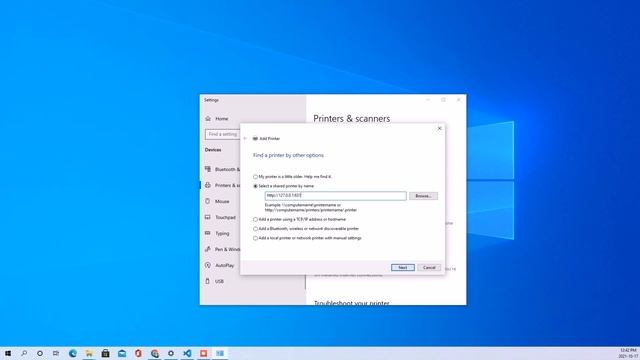Viewport: 640px width, 360px height.
Task: Open the red-orange square taskbar app
Action: click(203, 353)
